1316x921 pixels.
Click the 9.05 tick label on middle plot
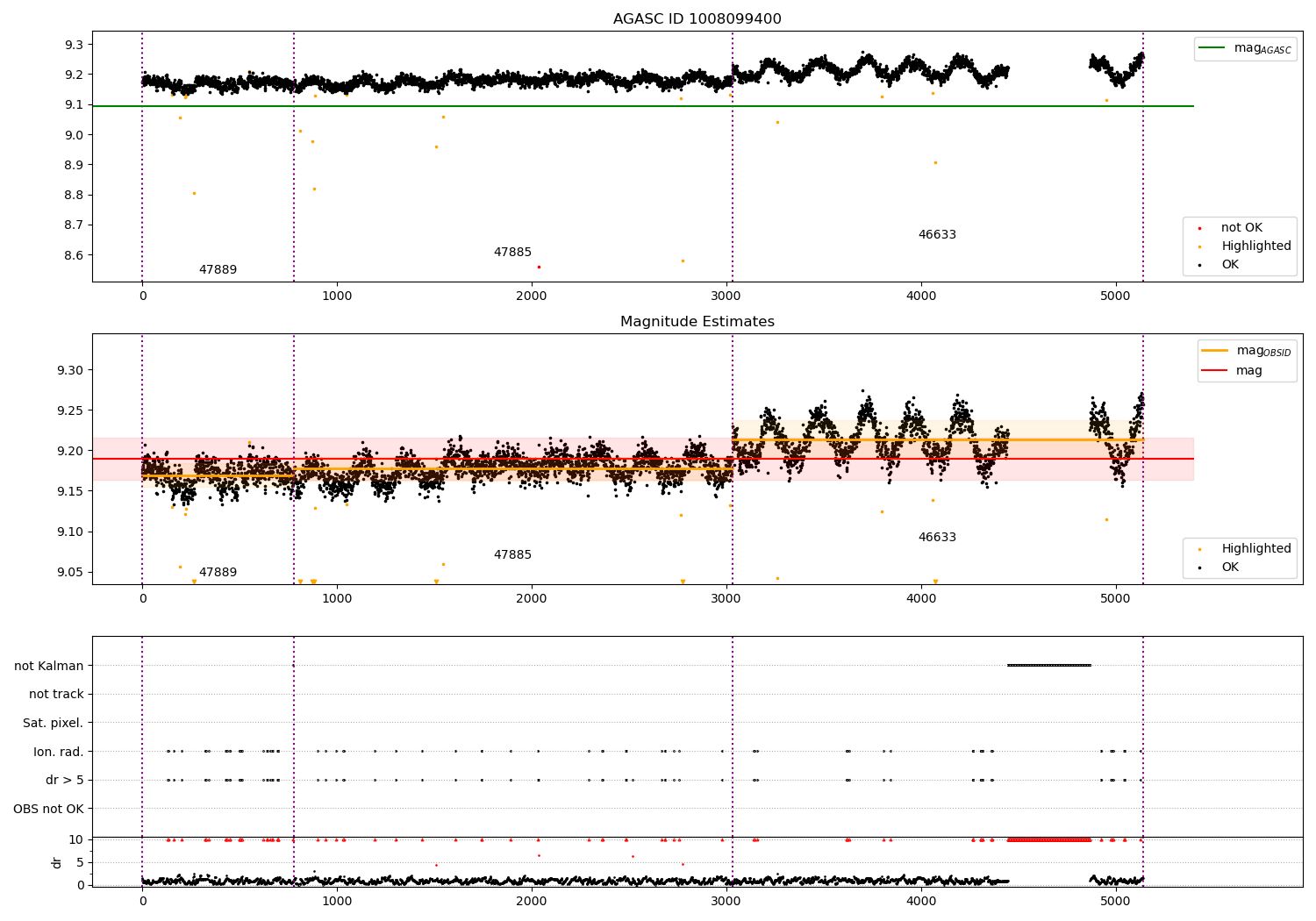coord(70,572)
